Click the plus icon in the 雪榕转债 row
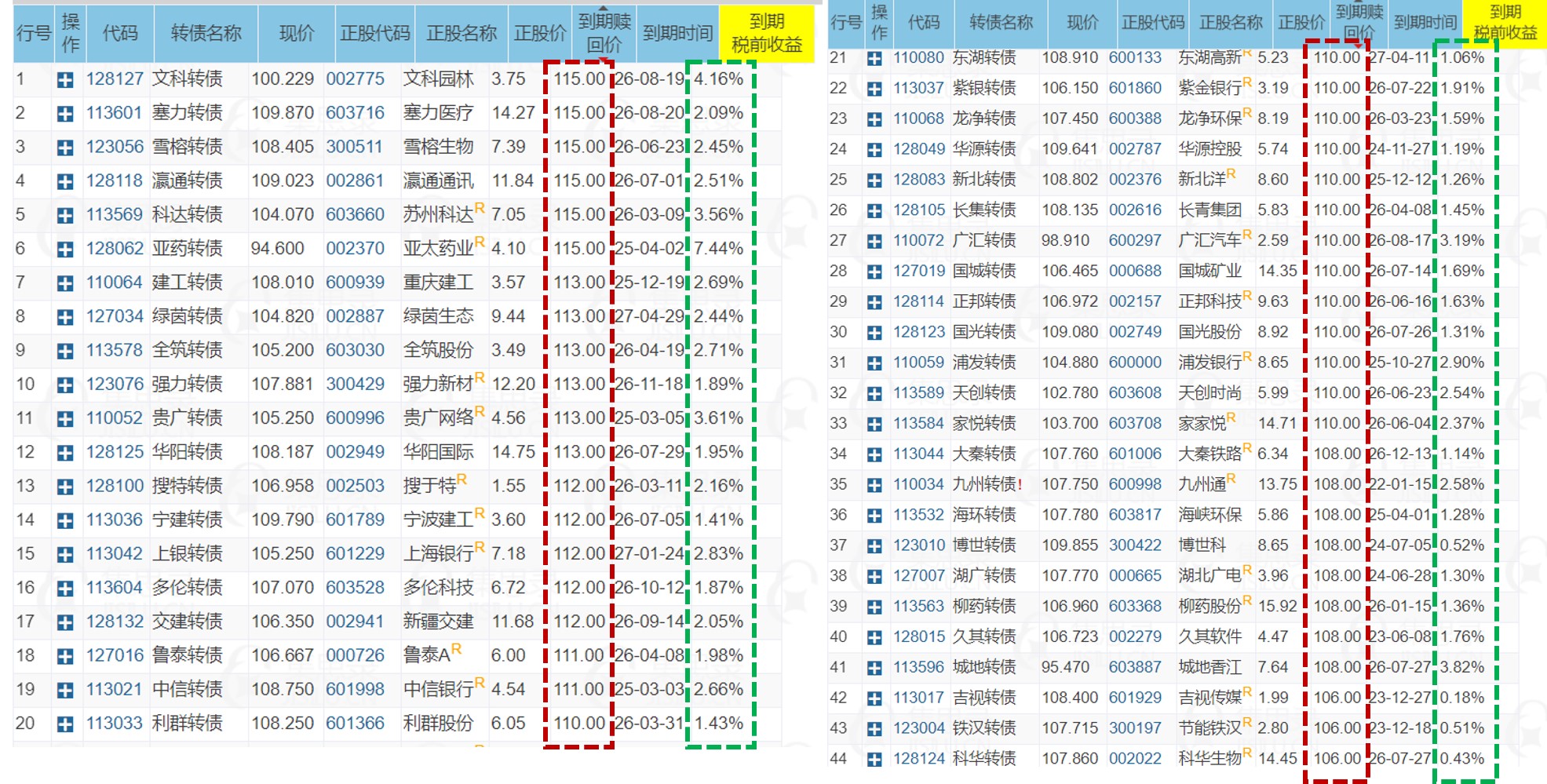 coord(65,148)
